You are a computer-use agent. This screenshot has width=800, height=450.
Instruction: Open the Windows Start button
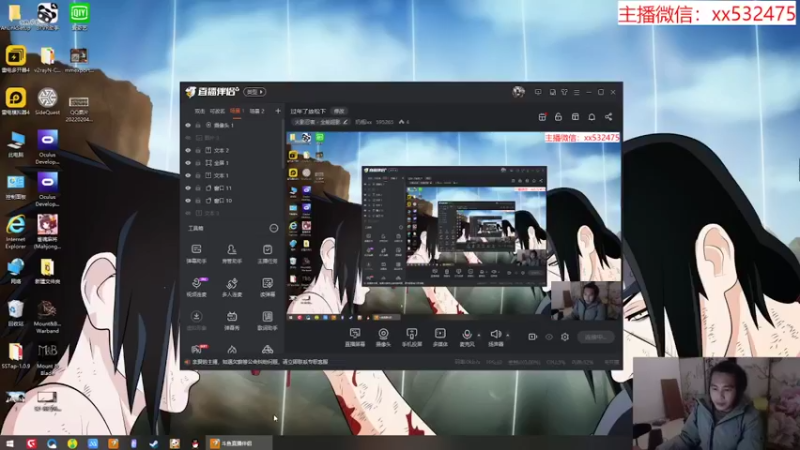pyautogui.click(x=10, y=443)
